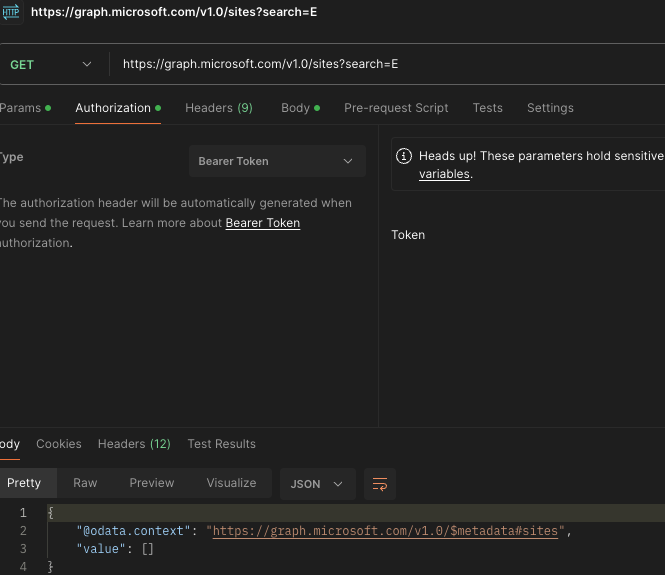Open the Headers (9) request tab
The width and height of the screenshot is (665, 575).
219,108
